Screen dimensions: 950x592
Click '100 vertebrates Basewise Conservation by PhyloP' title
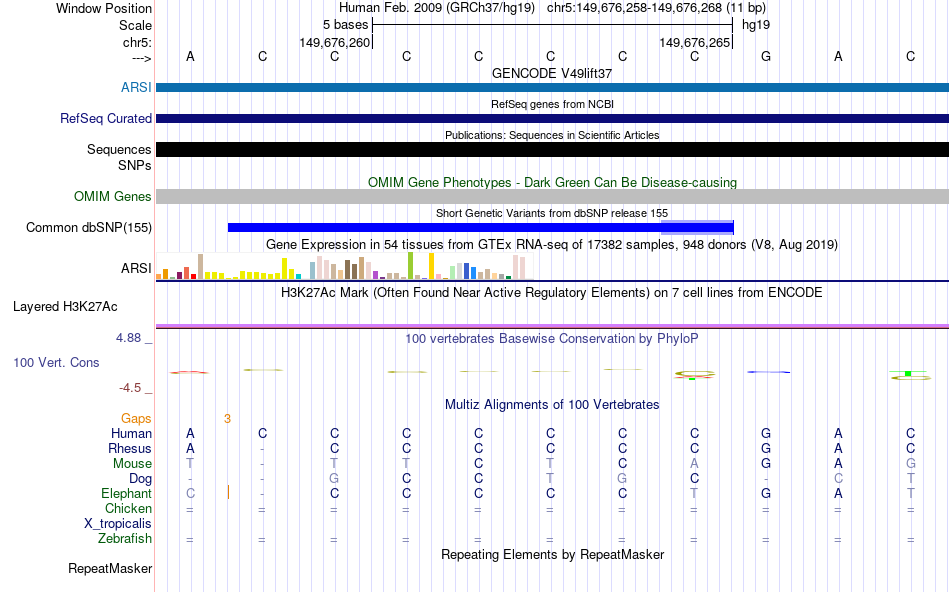552,338
